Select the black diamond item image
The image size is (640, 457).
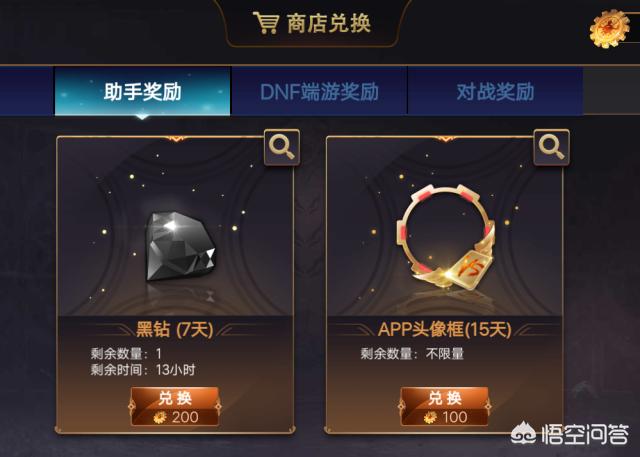181,246
